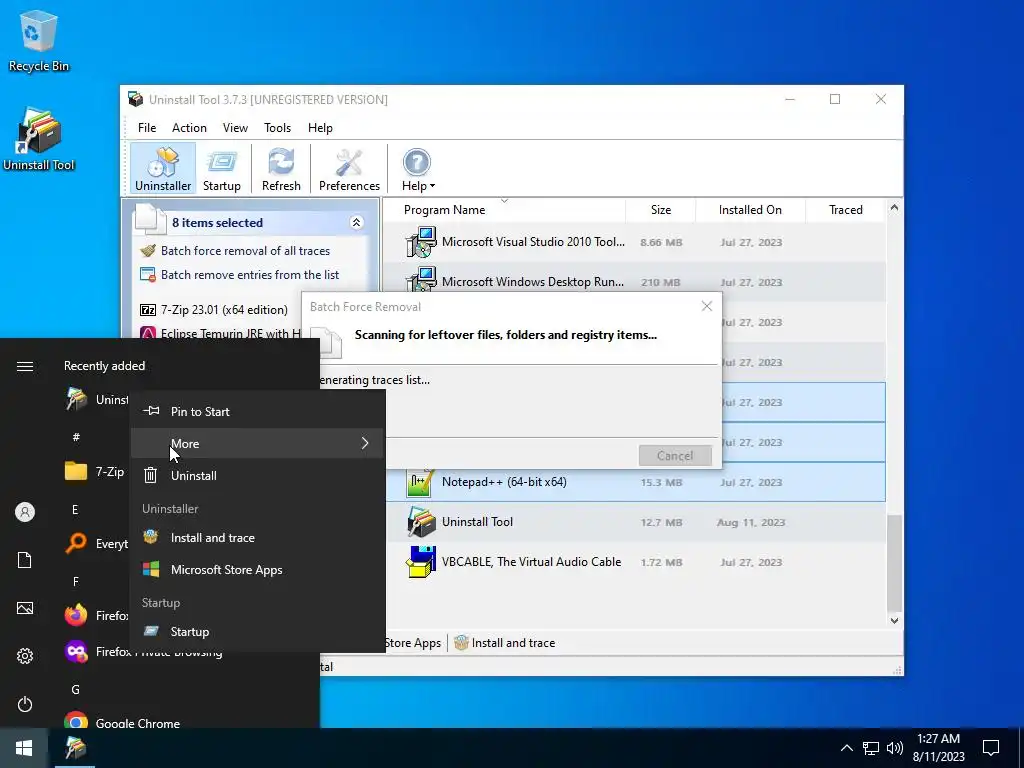Sort by Installed On column header
Viewport: 1024px width, 768px height.
click(750, 210)
